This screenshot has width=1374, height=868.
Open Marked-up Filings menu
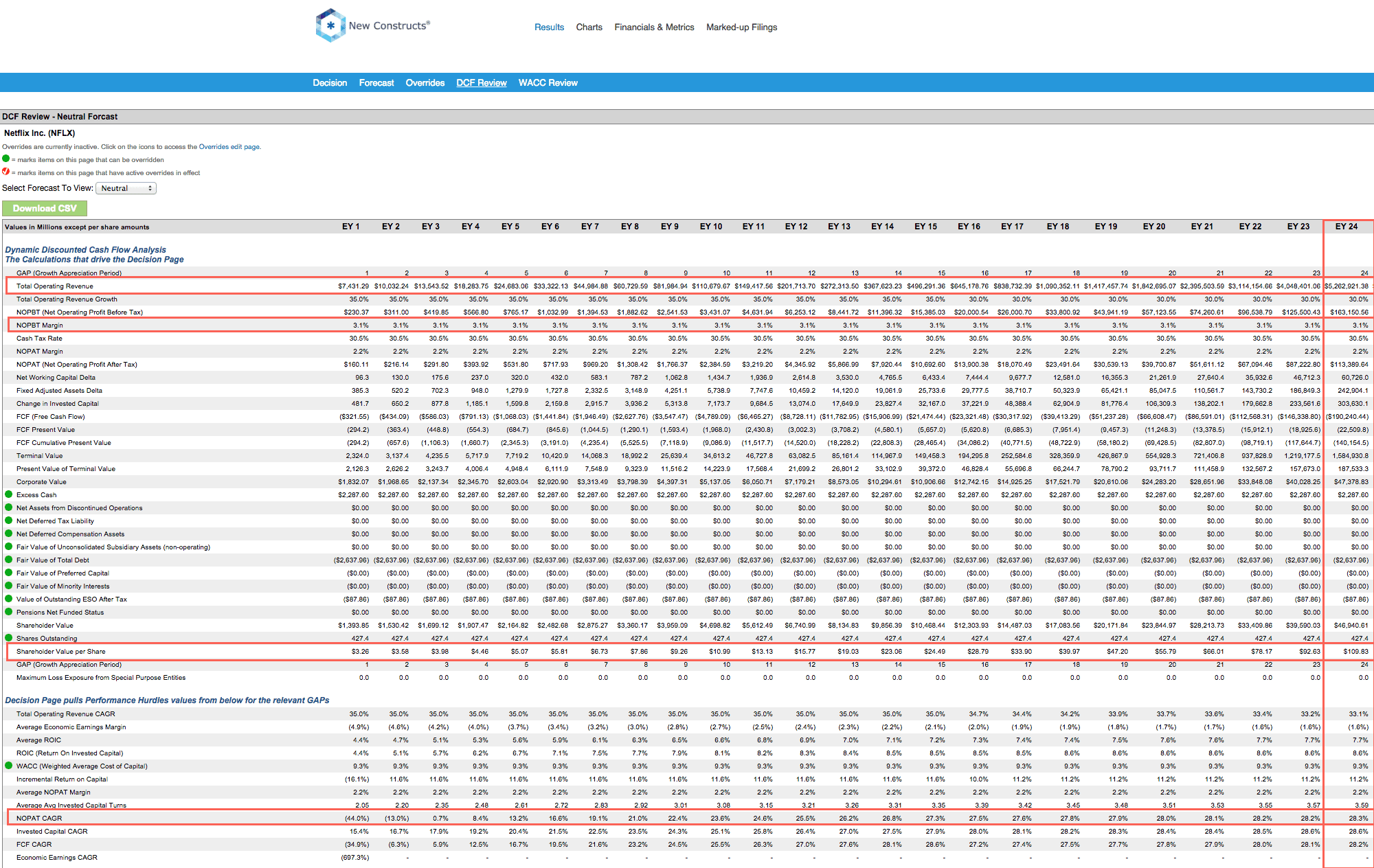pyautogui.click(x=741, y=27)
